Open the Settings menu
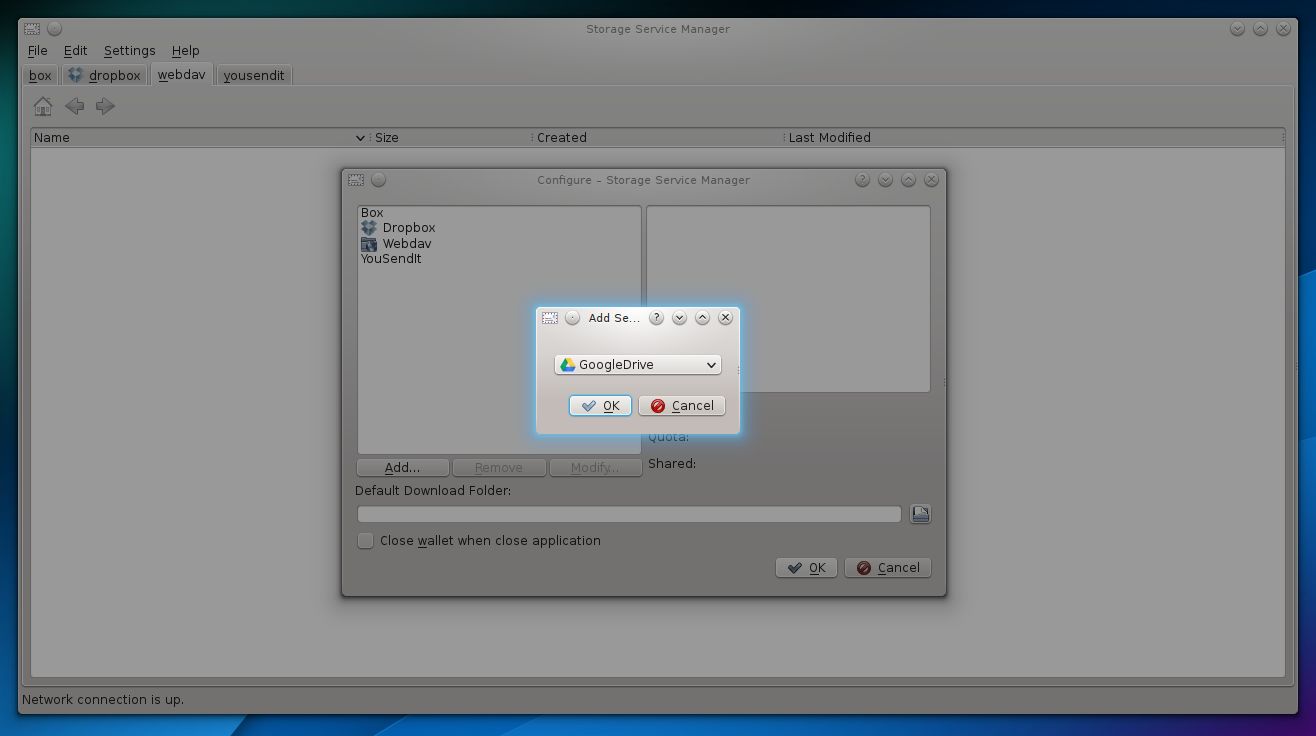Viewport: 1316px width, 736px height. click(130, 50)
